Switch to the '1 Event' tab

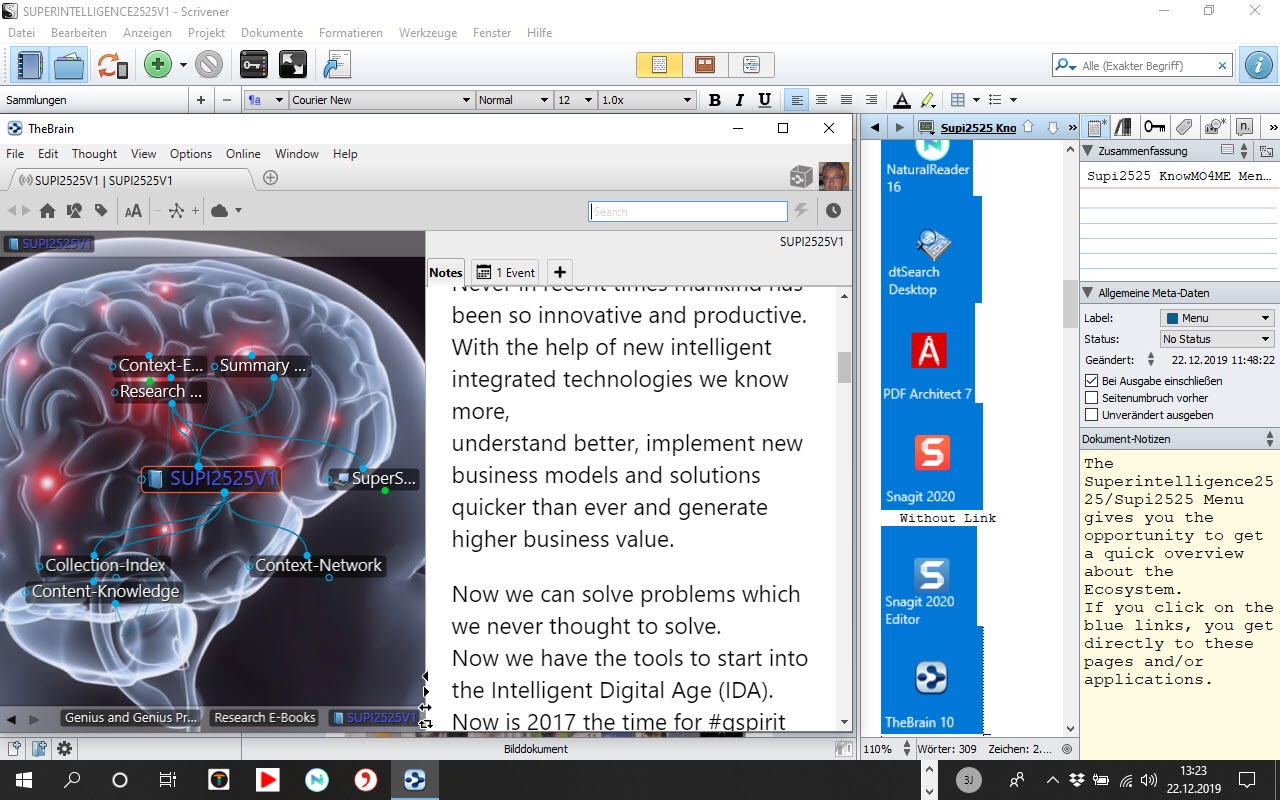pos(505,272)
